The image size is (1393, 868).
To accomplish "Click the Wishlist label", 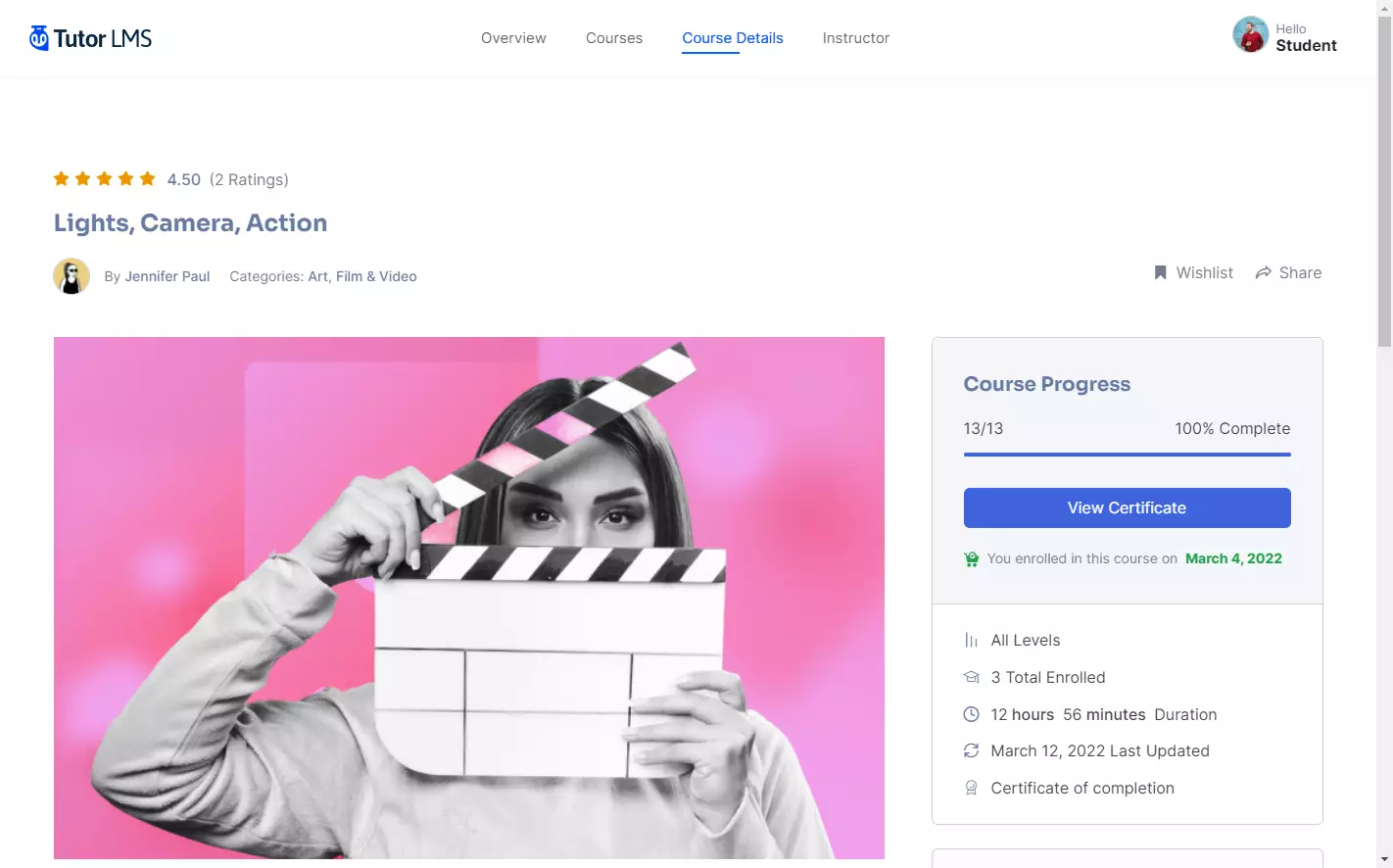I will point(1204,272).
